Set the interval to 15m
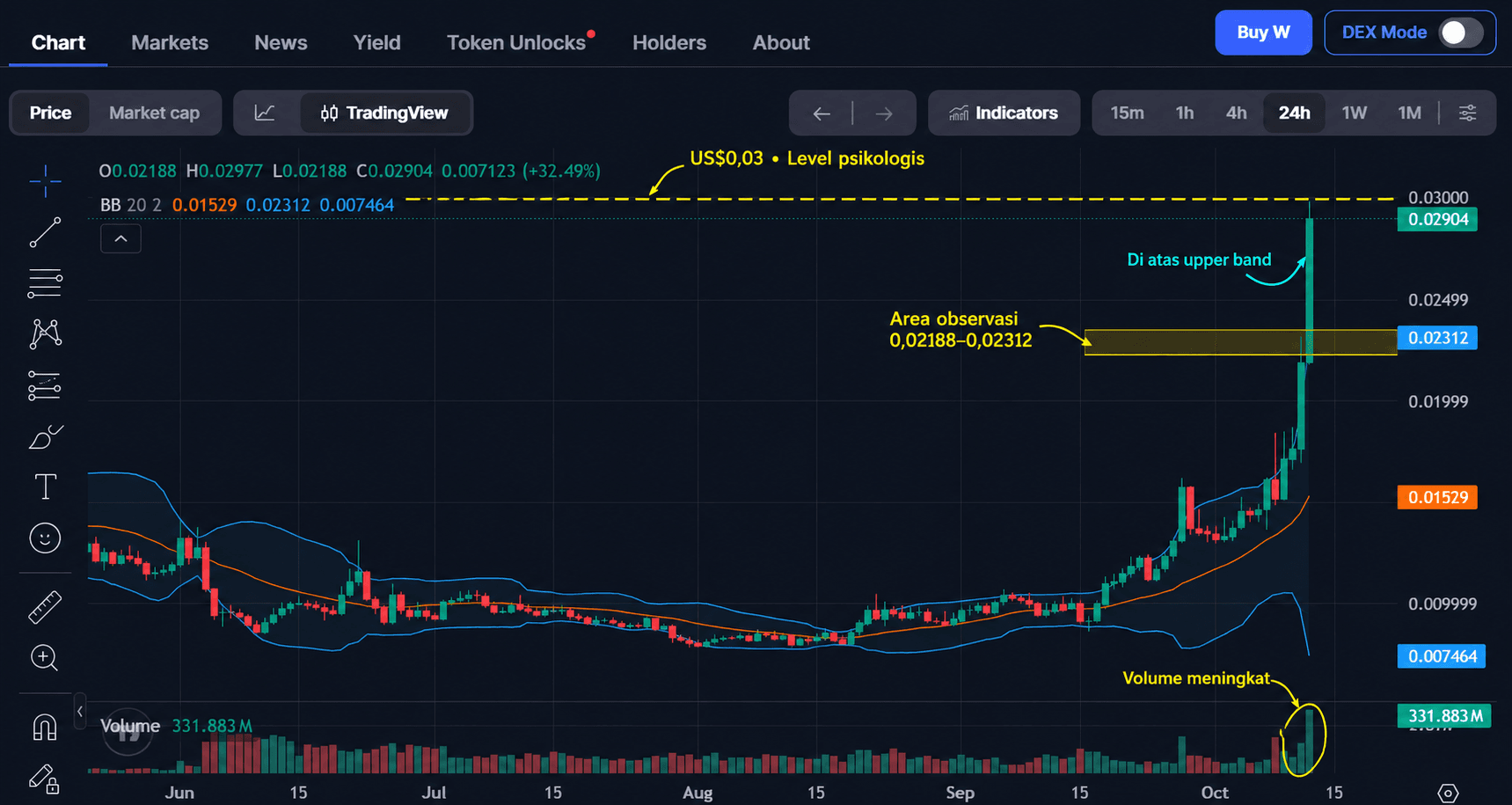 click(1127, 113)
